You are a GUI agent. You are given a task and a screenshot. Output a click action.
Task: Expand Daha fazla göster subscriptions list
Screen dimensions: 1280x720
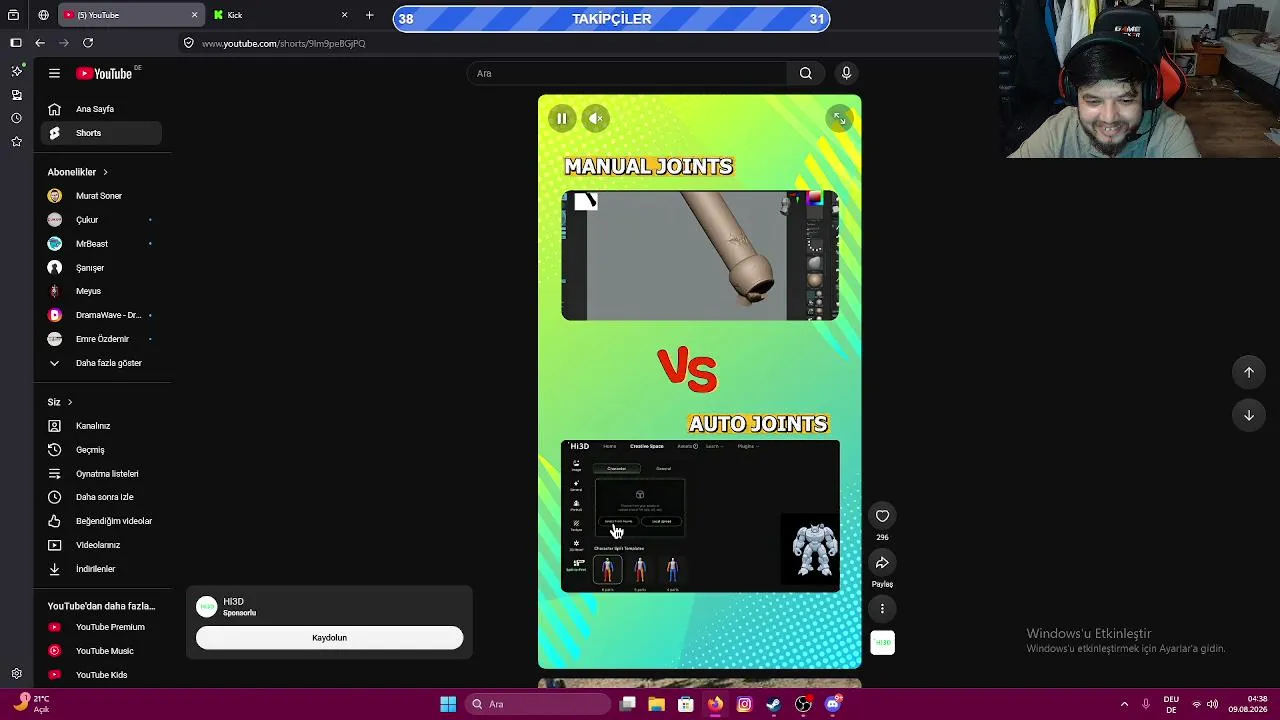pyautogui.click(x=101, y=363)
